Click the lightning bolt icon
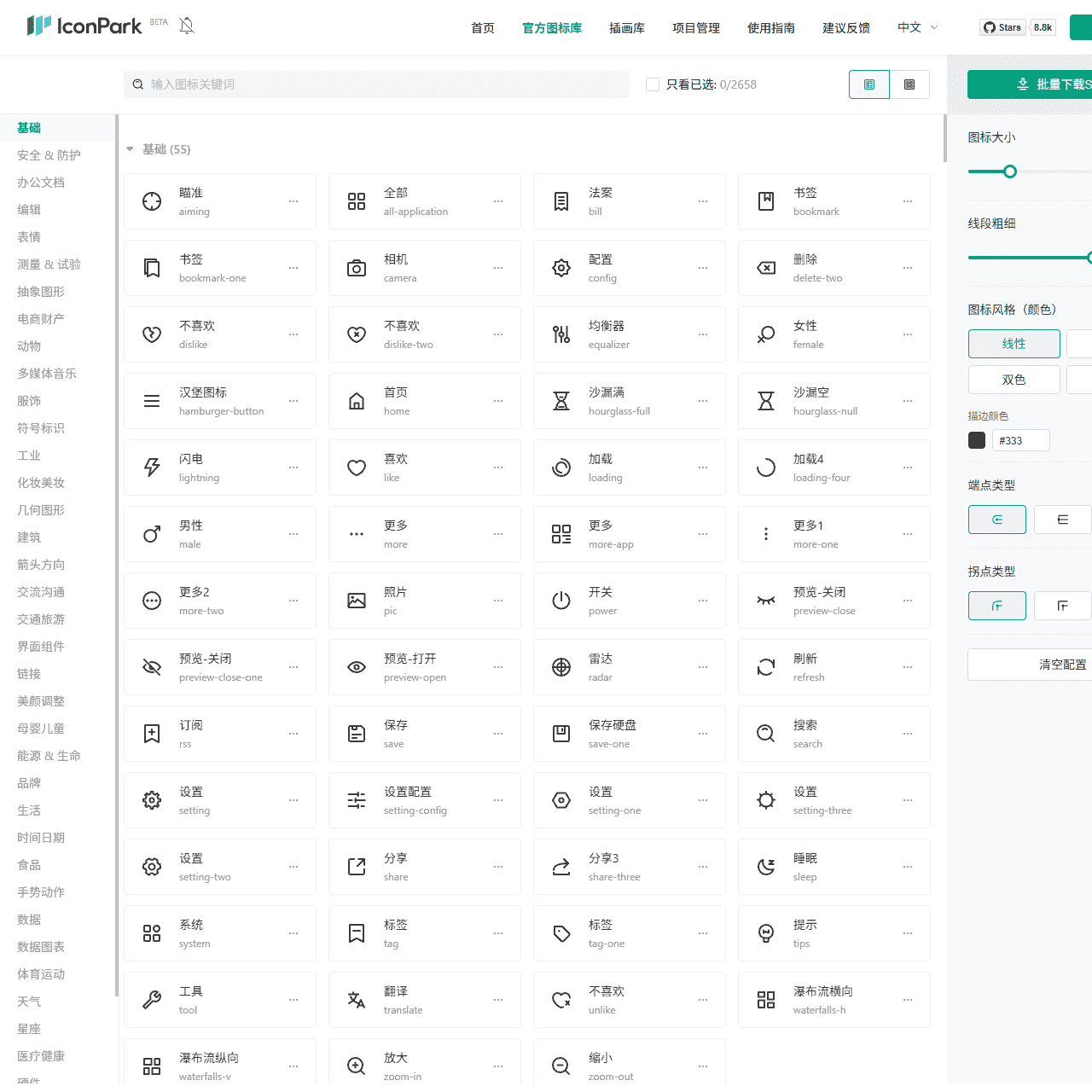 (152, 468)
